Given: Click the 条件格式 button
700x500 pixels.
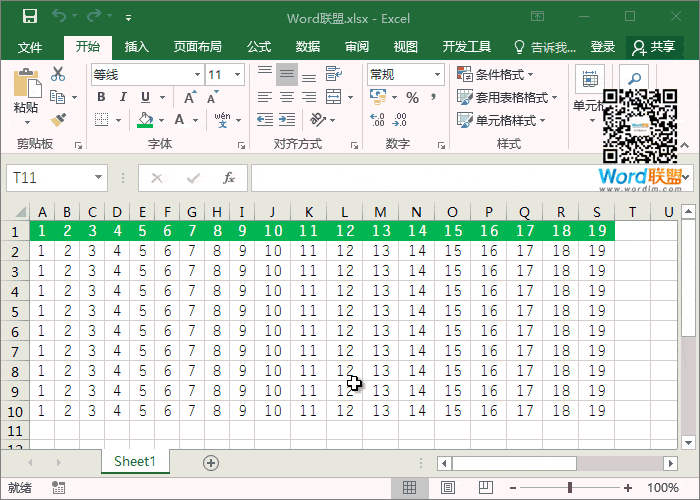Looking at the screenshot, I should [x=495, y=74].
